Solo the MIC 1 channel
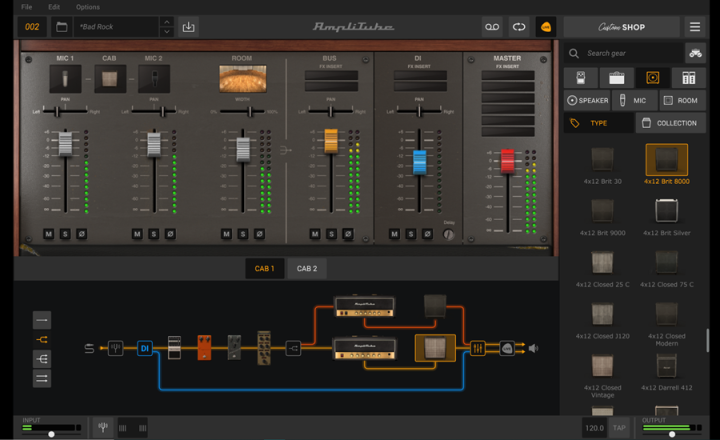Viewport: 720px width, 440px height. (65, 234)
